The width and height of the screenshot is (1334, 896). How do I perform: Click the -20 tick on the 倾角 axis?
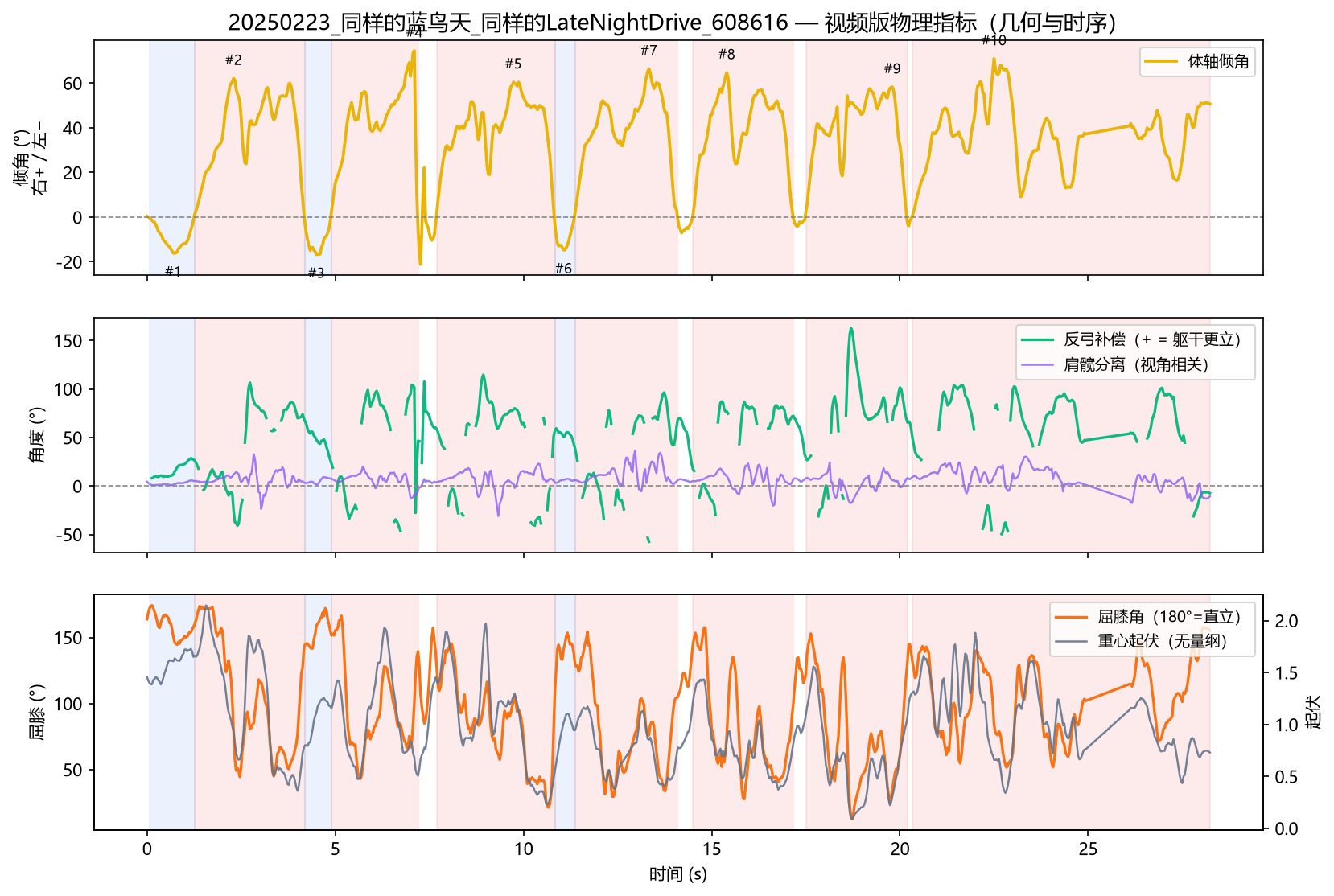click(x=69, y=262)
